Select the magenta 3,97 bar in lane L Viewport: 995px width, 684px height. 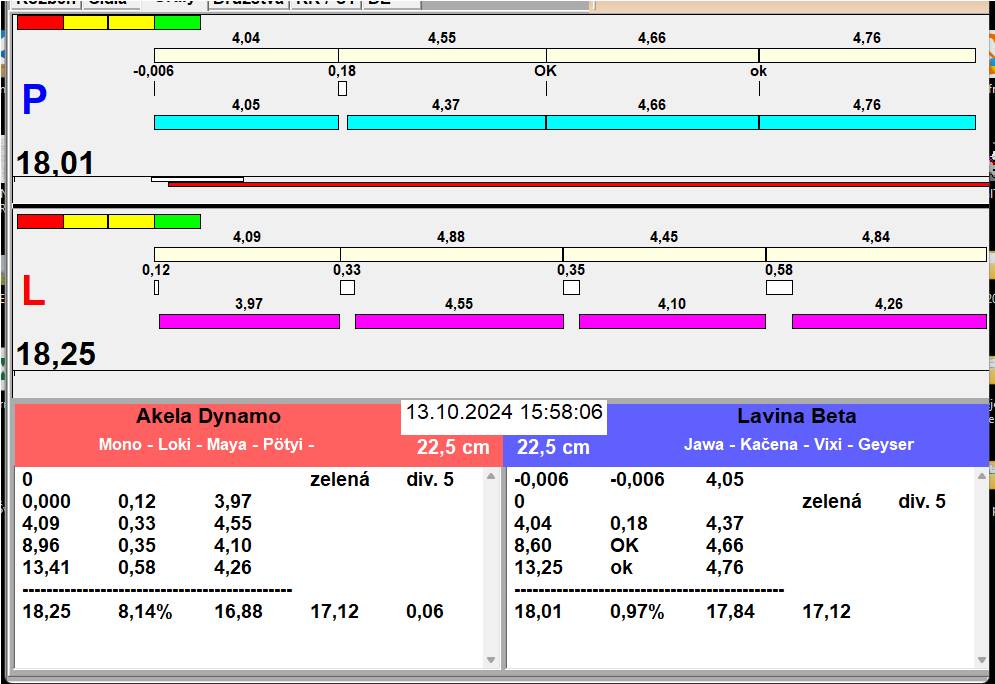[x=249, y=321]
